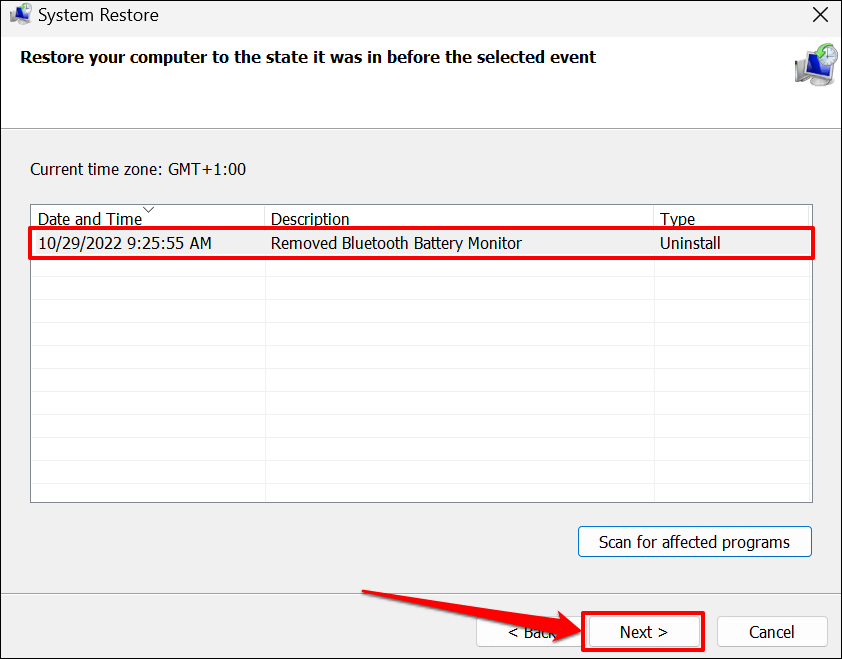This screenshot has width=842, height=659.
Task: Sort by the Description column header
Action: 310,219
